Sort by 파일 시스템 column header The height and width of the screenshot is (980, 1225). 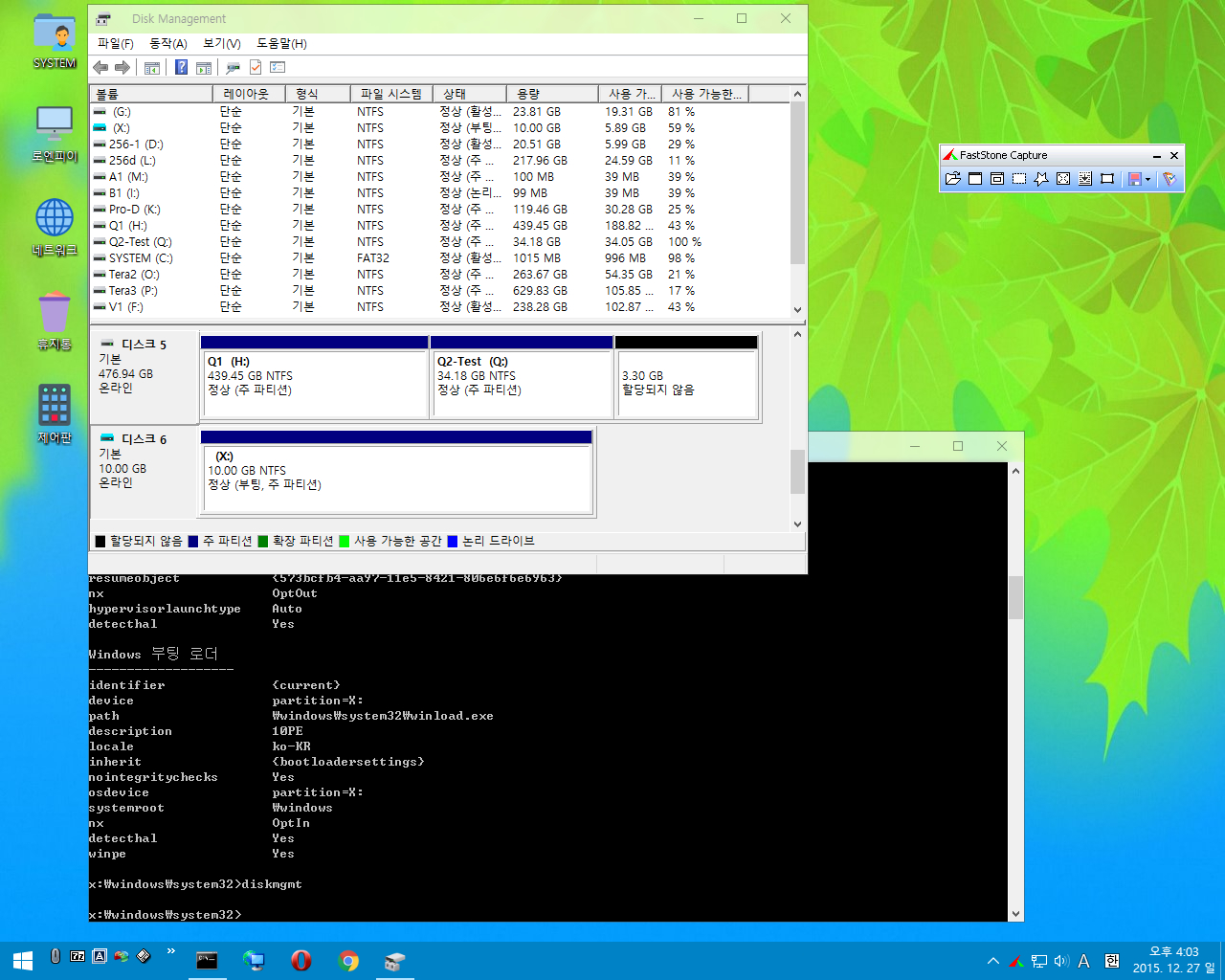(391, 94)
